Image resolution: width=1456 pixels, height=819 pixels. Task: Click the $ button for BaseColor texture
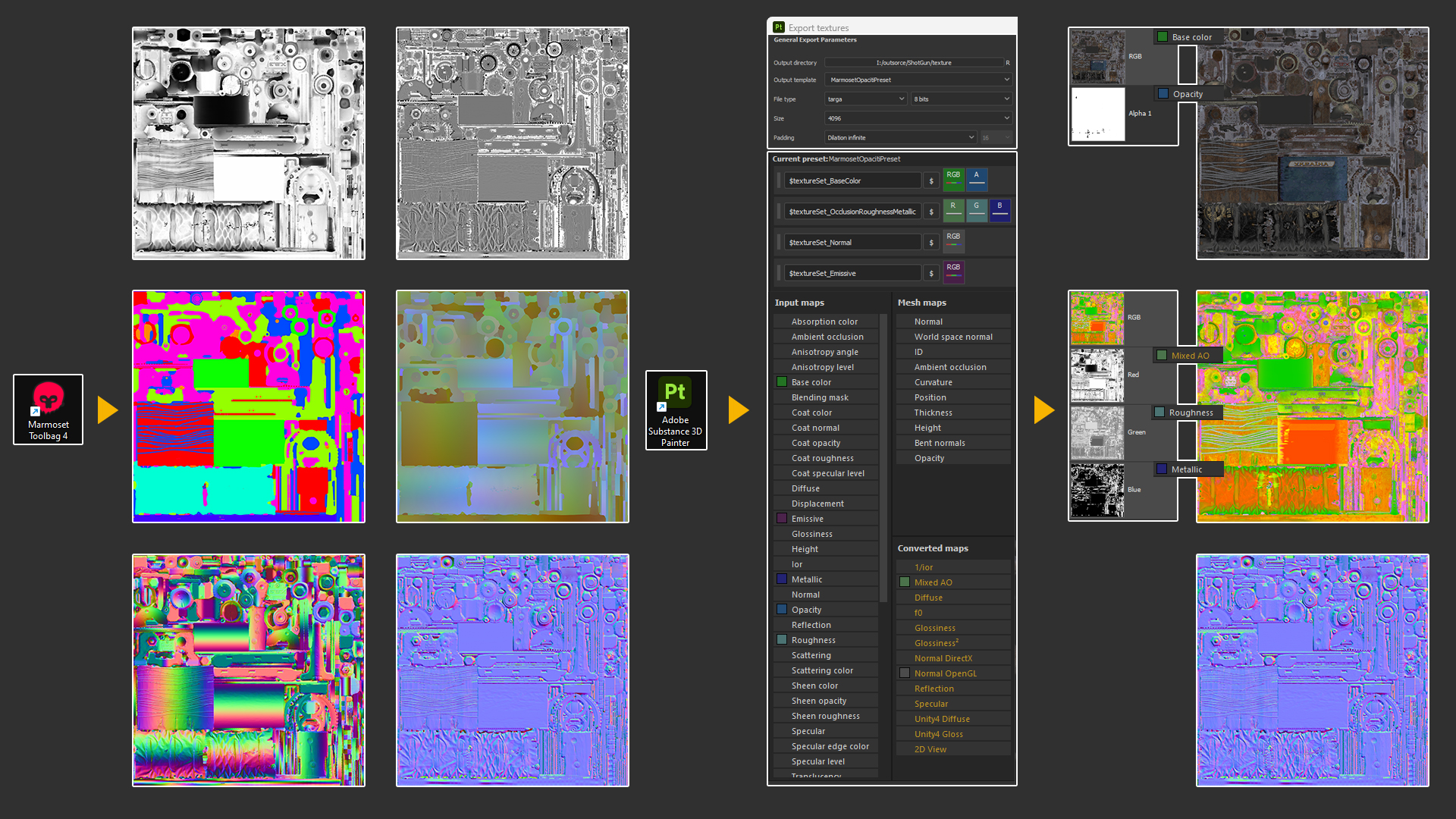931,180
